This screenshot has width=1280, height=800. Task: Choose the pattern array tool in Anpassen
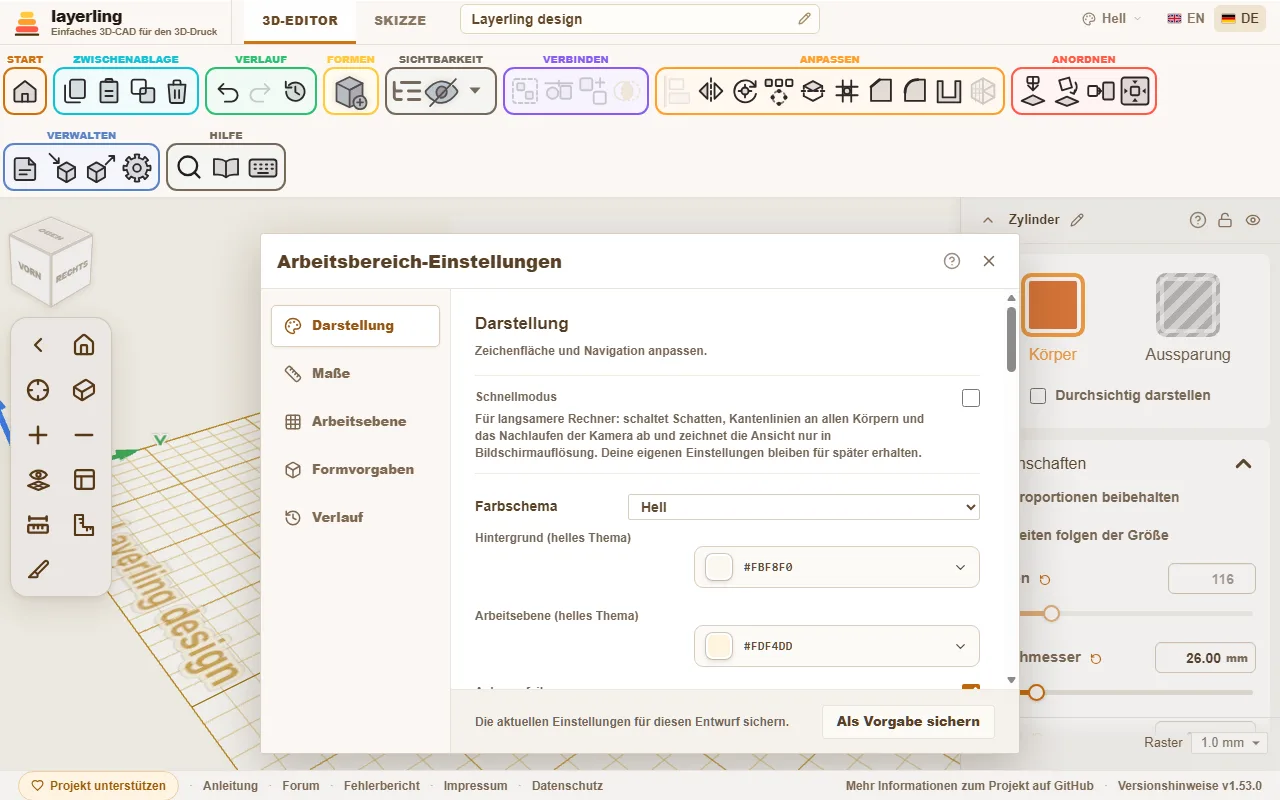point(779,91)
